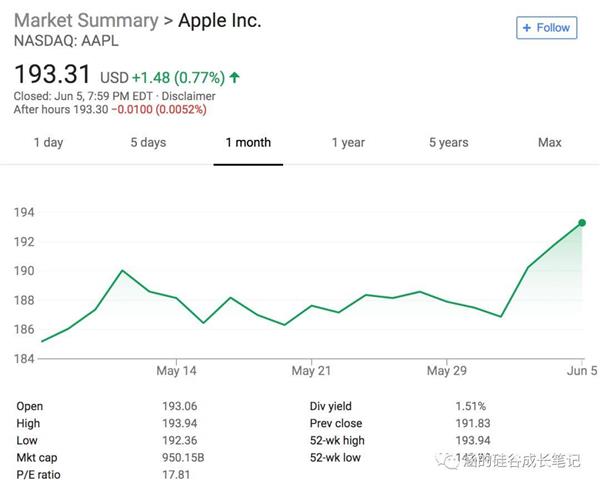Image resolution: width=600 pixels, height=487 pixels.
Task: Open the Market Summary breadcrumb link
Action: tap(85, 20)
